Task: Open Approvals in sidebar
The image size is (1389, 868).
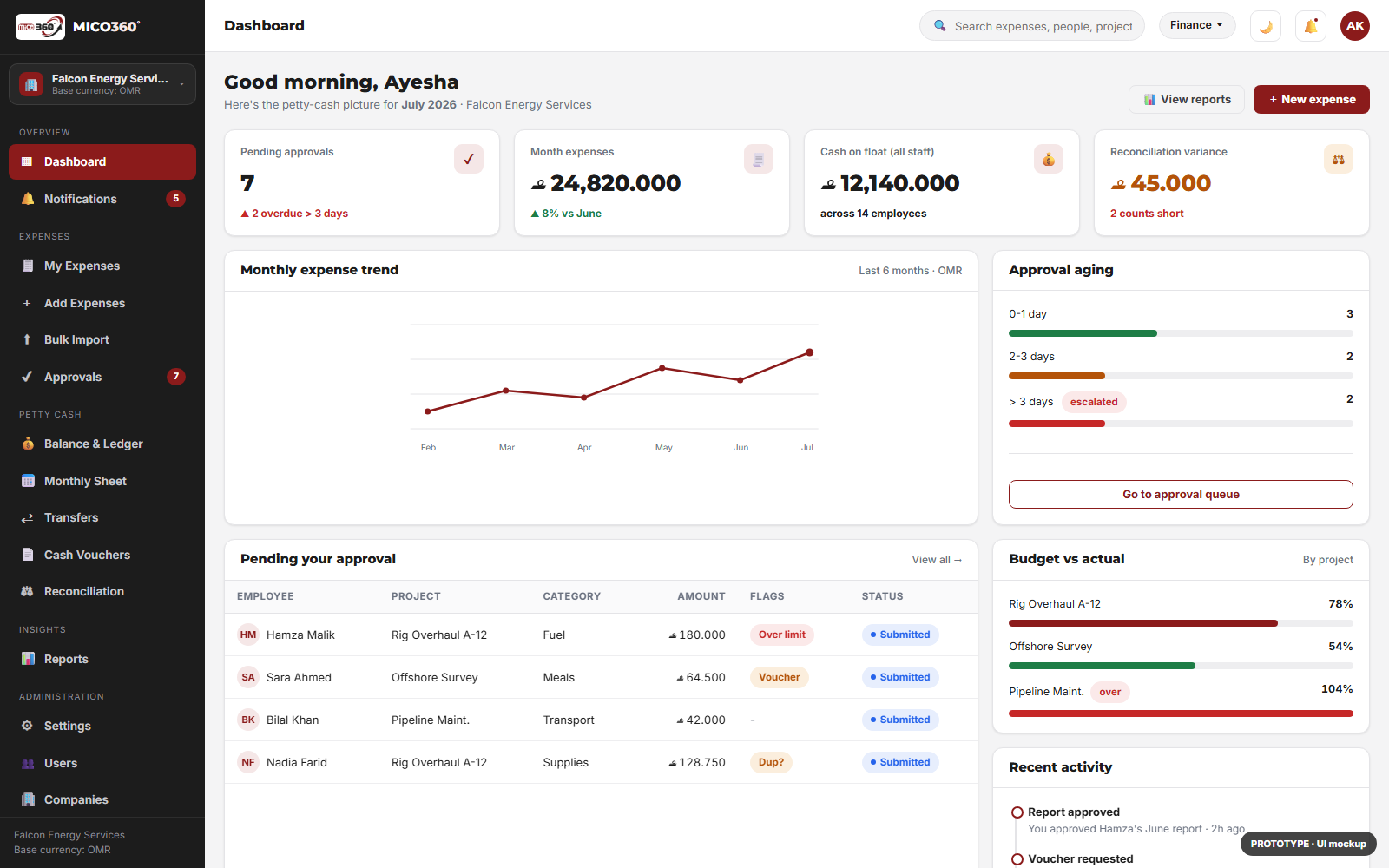Action: (102, 377)
